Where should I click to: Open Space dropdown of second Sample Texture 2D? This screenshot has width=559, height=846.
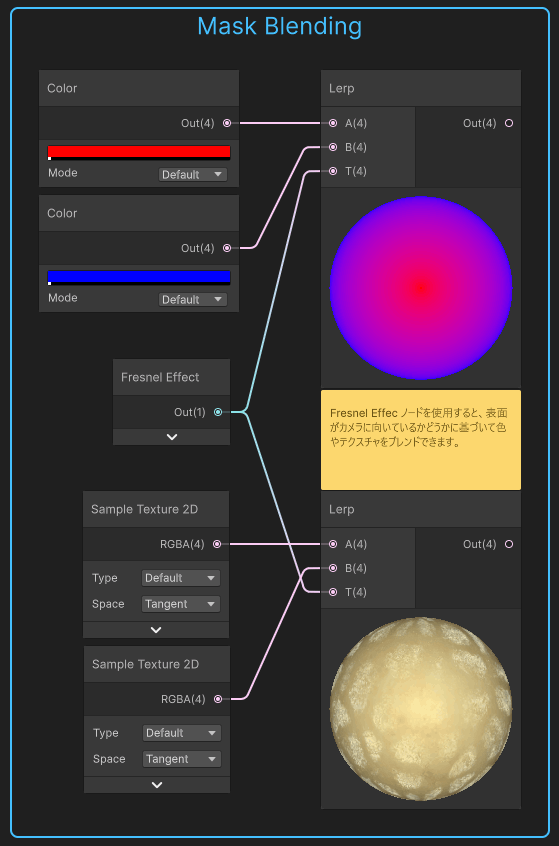(182, 759)
